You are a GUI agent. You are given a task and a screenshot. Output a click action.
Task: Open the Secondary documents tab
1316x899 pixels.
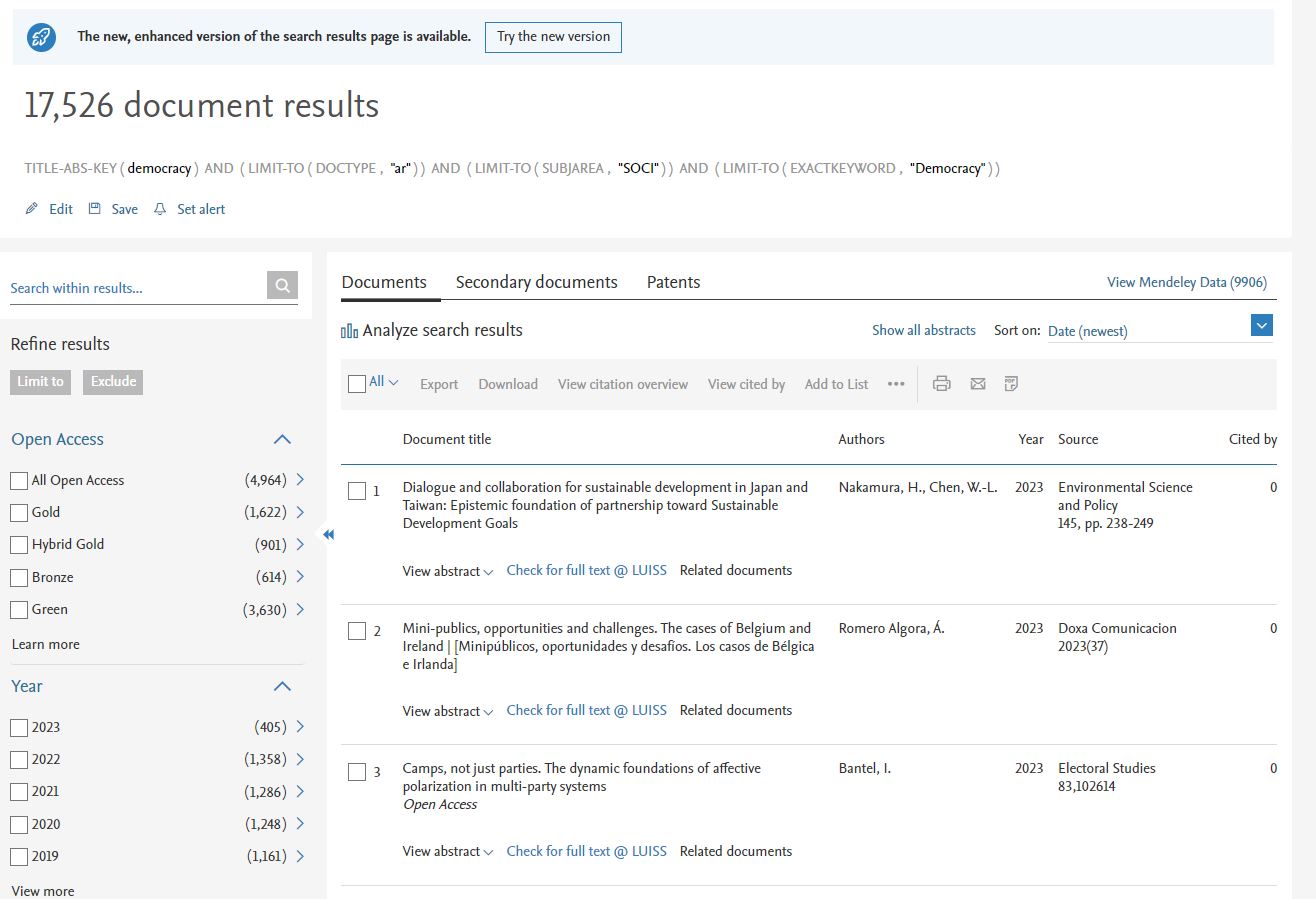point(536,282)
